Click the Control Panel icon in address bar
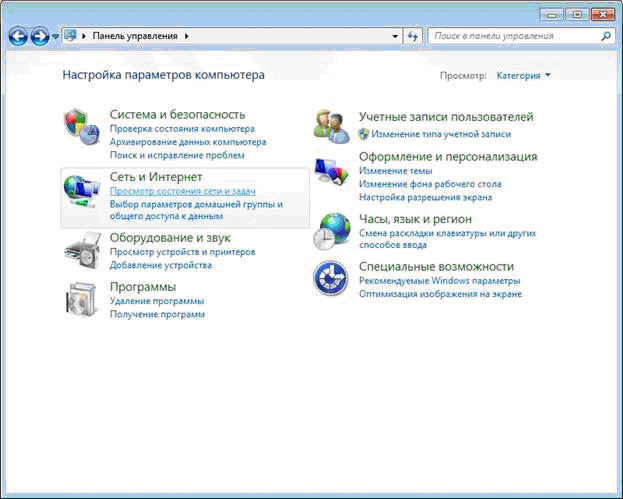 70,36
